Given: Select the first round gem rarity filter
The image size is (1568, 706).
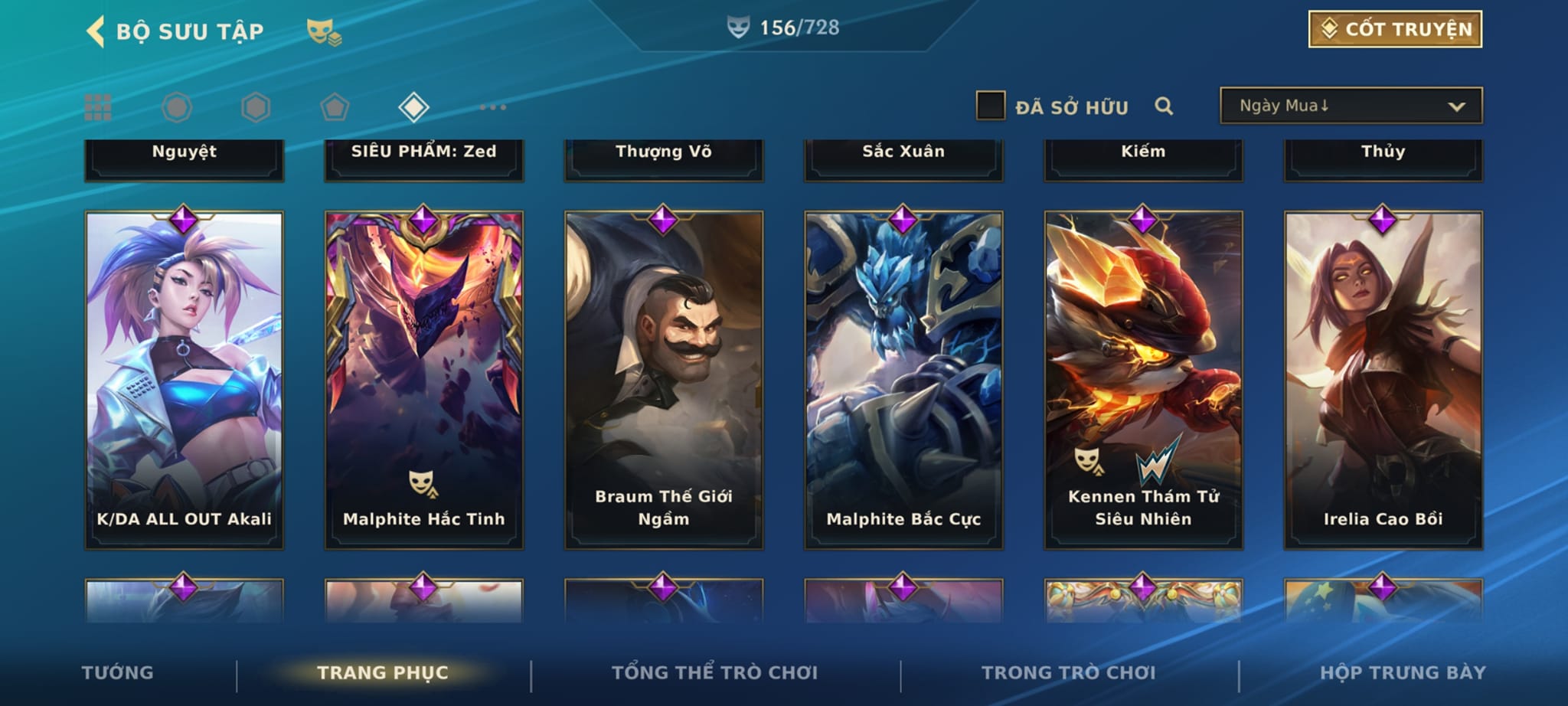Looking at the screenshot, I should (x=177, y=107).
